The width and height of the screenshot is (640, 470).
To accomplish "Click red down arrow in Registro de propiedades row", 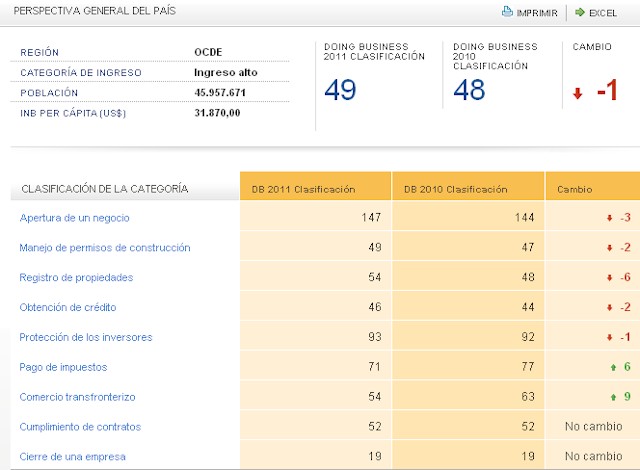I will coord(609,278).
